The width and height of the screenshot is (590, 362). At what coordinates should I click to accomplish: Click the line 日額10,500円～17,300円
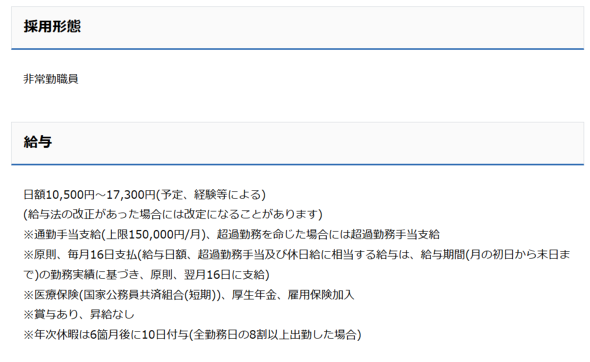point(144,195)
